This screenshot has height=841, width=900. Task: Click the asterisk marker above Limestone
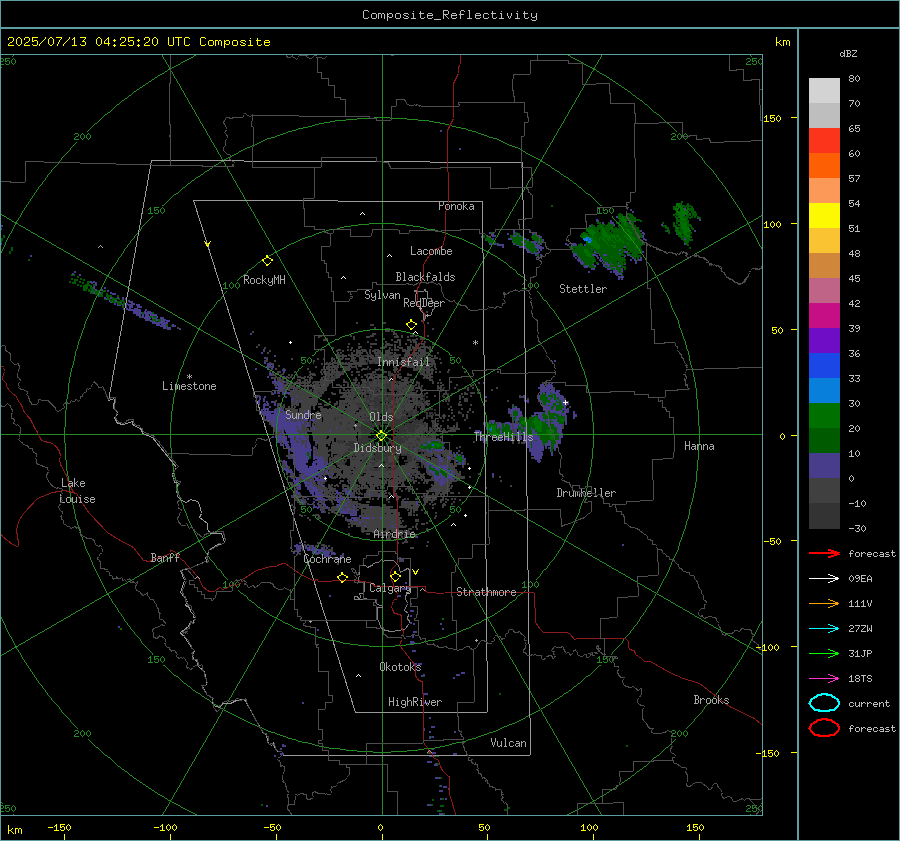(x=189, y=377)
